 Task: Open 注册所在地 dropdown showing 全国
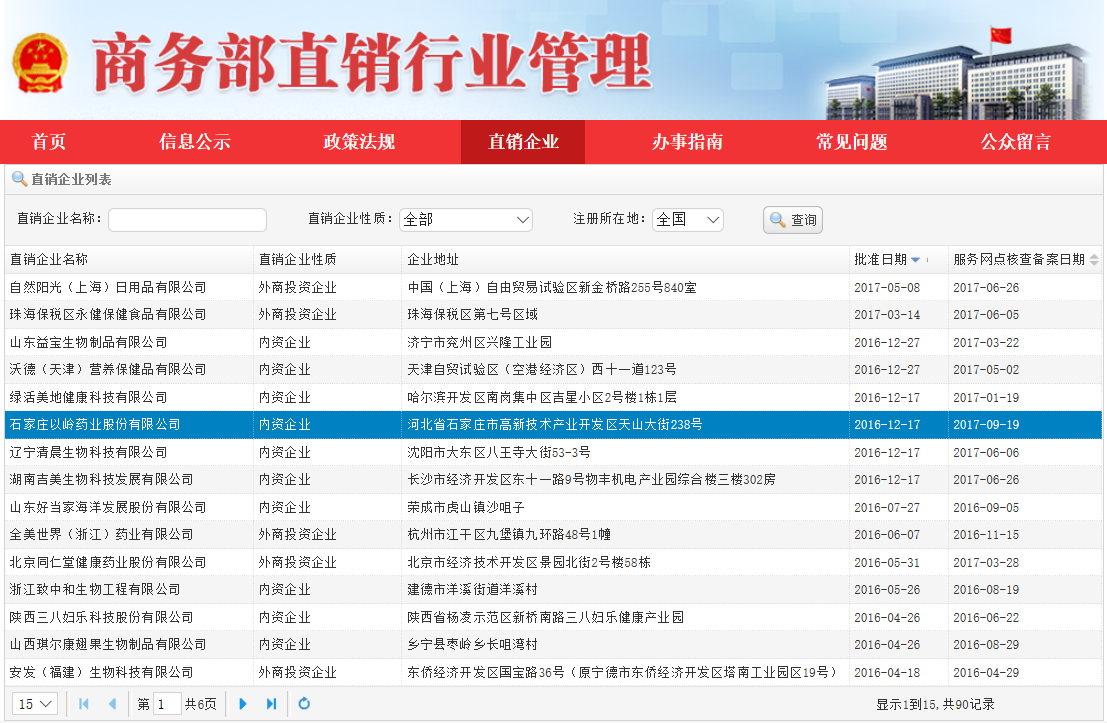[x=687, y=220]
